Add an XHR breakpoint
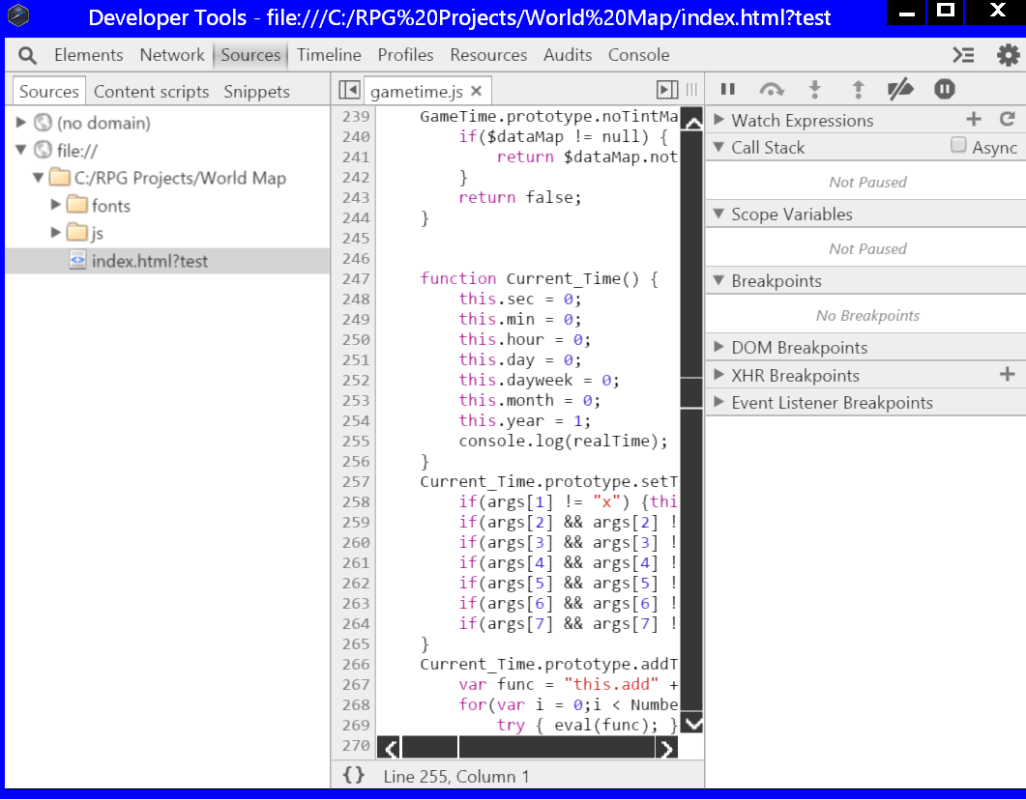The width and height of the screenshot is (1026, 800). coord(1007,374)
